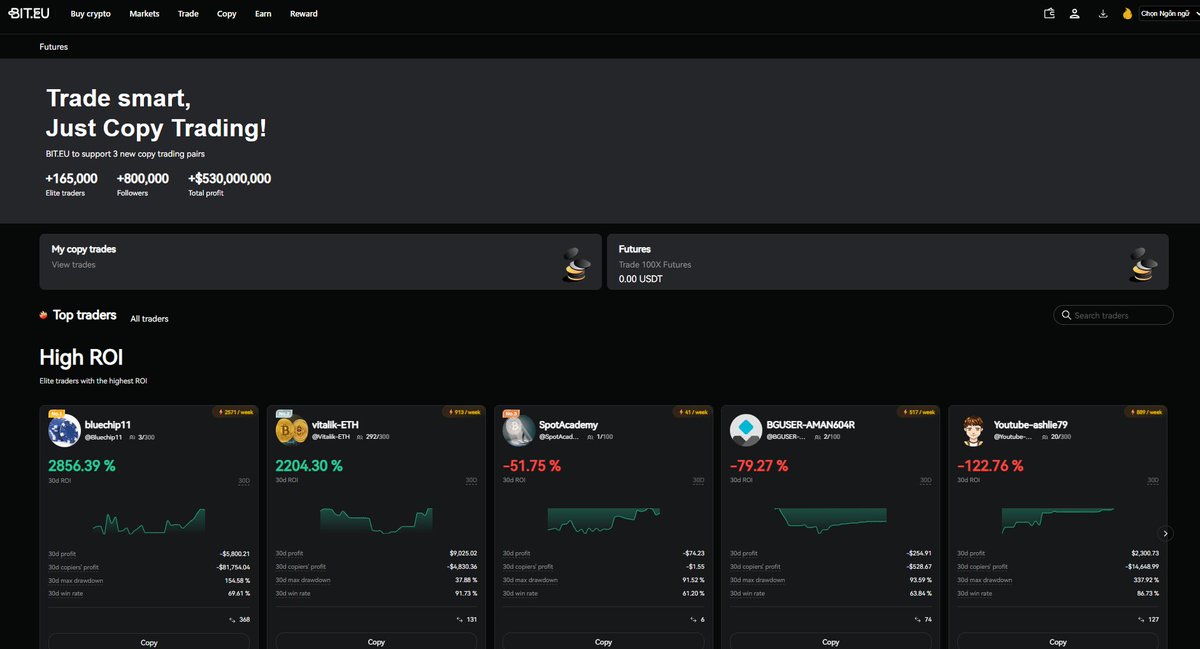Click the 0.00 USDT Futures balance
The width and height of the screenshot is (1200, 649).
pyautogui.click(x=641, y=279)
